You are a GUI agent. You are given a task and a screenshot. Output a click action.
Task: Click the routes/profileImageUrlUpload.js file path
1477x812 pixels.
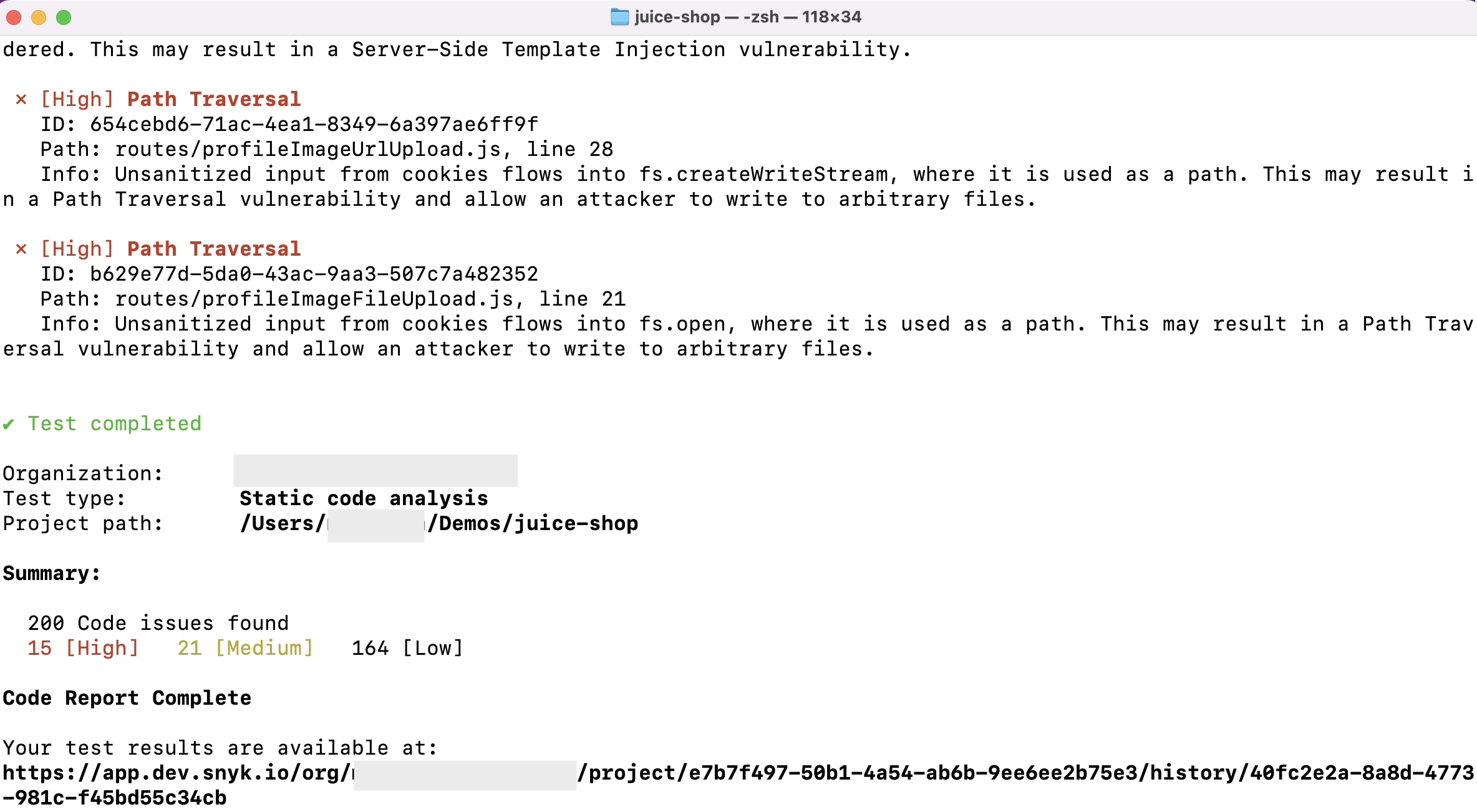pyautogui.click(x=308, y=150)
